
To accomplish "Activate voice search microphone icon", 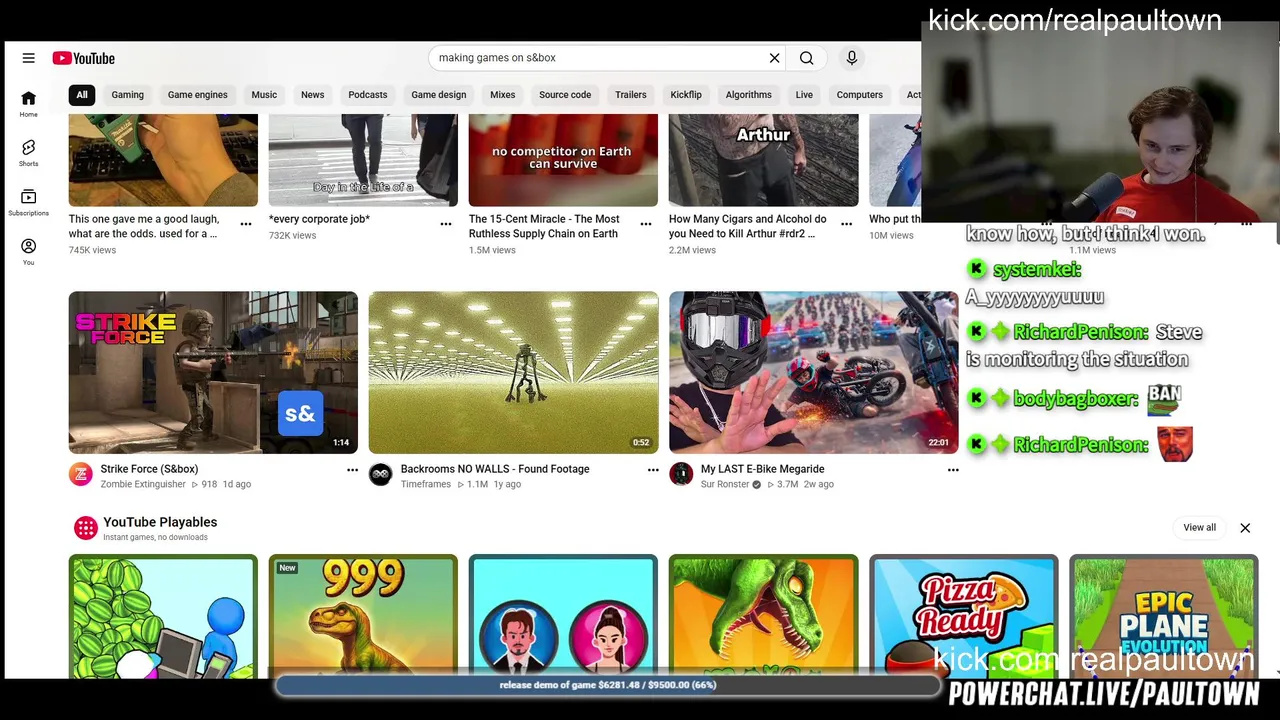I will click(x=852, y=58).
